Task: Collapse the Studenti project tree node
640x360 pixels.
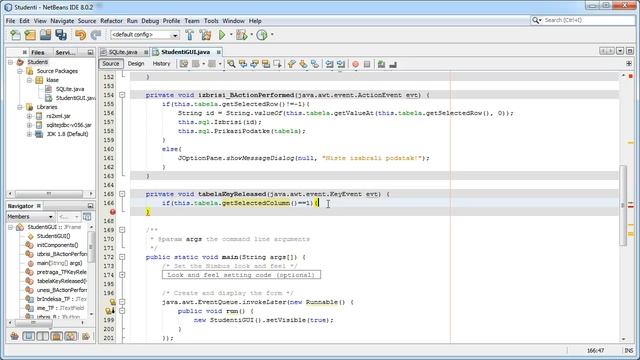Action: (x=11, y=62)
